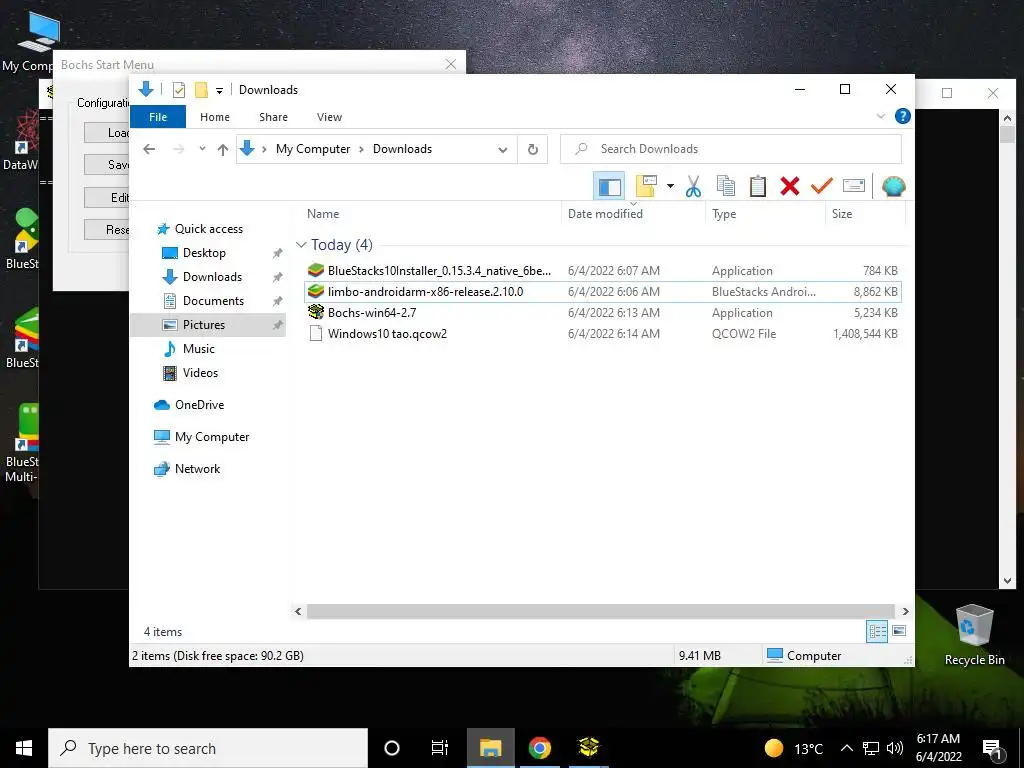Click the shell globe icon in toolbar
The image size is (1024, 768).
pyautogui.click(x=893, y=187)
